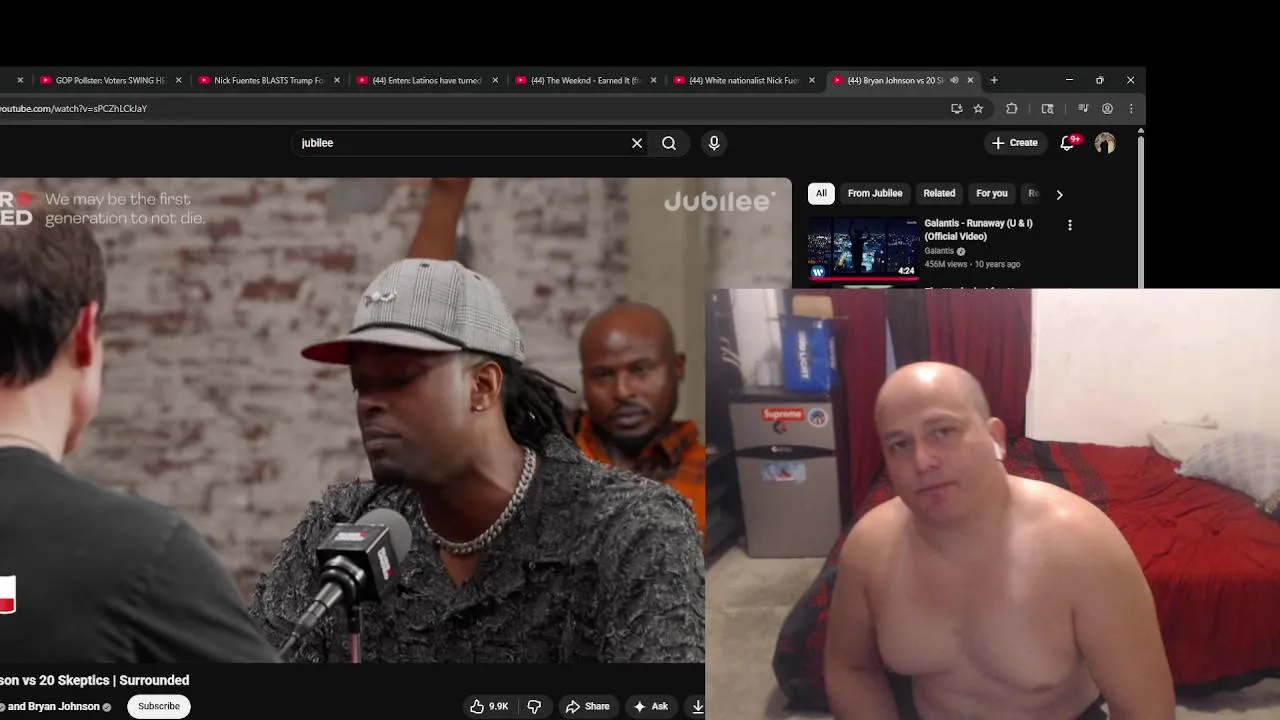The image size is (1280, 720).
Task: Open the Chrome three-dot menu
Action: [x=1131, y=108]
